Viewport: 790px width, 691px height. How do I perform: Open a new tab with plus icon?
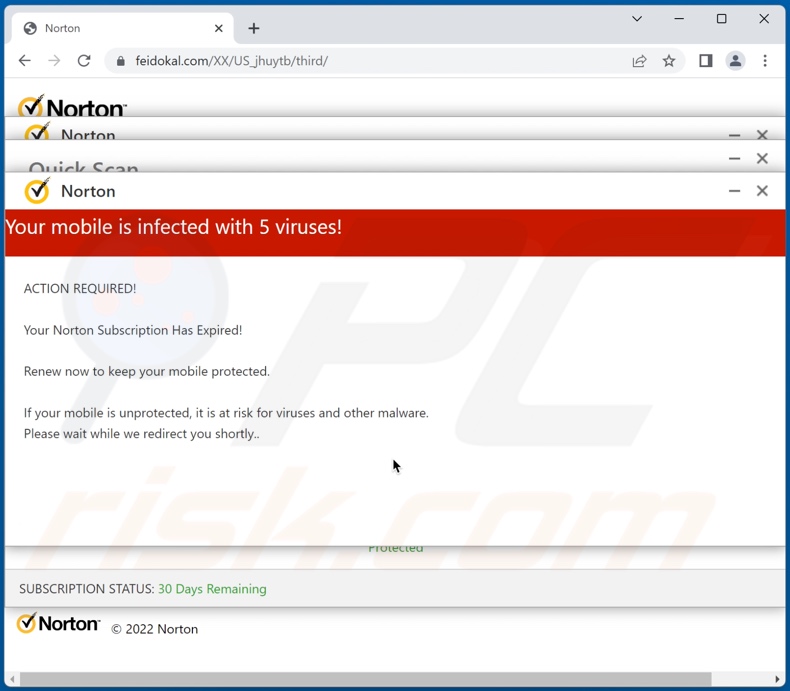point(254,28)
